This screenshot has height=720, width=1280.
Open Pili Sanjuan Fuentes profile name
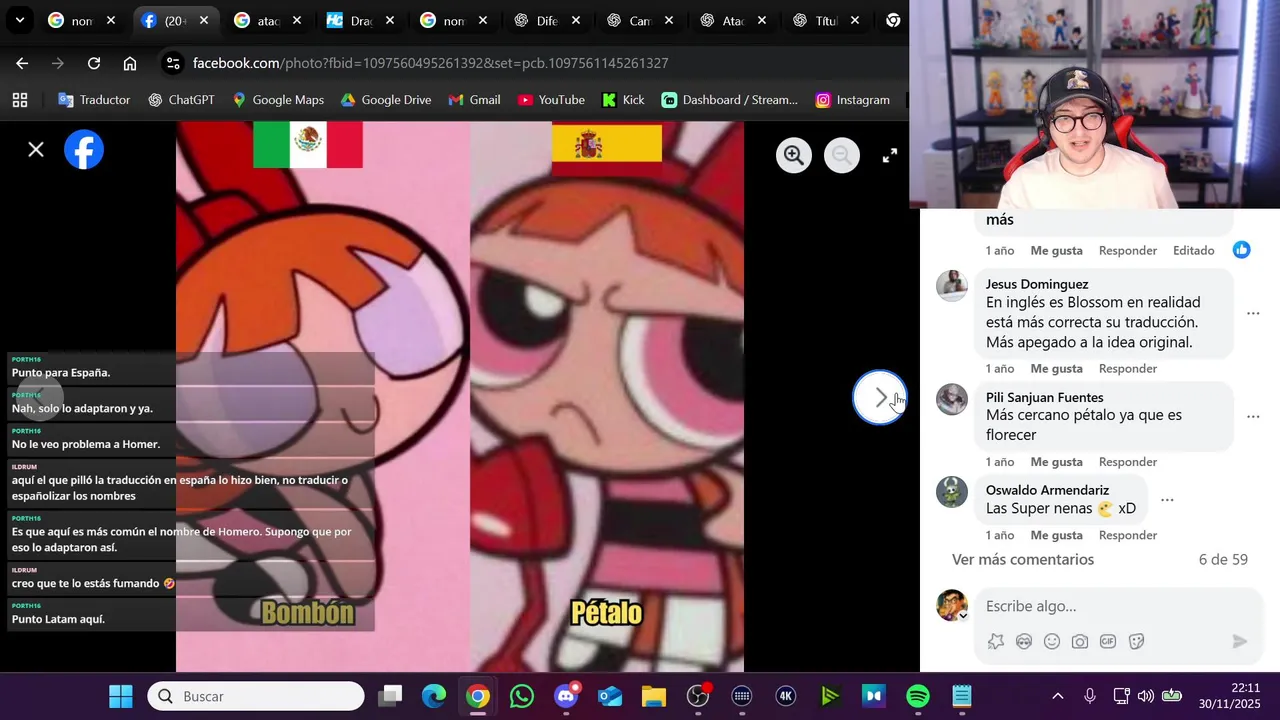1045,397
